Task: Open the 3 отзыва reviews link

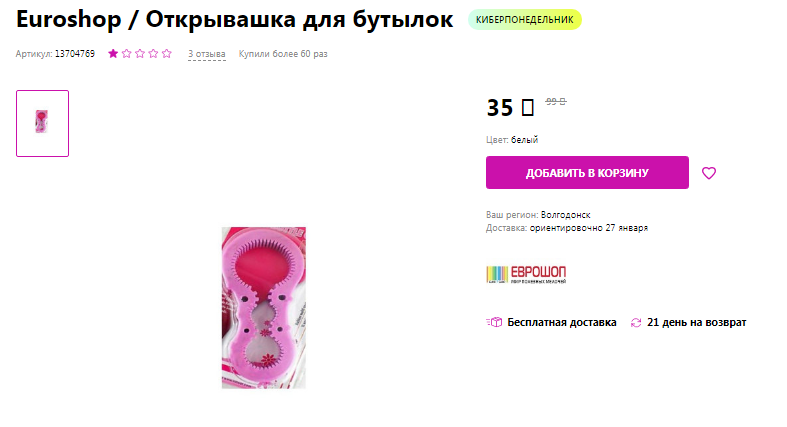Action: [x=207, y=54]
